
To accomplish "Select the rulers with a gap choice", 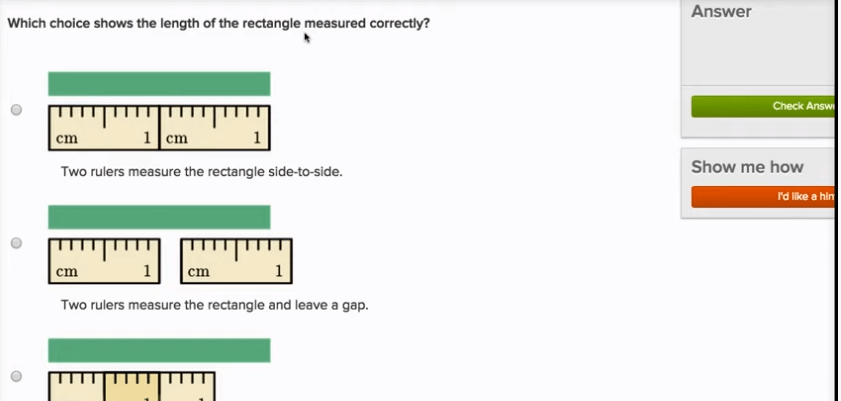I will click(x=16, y=243).
